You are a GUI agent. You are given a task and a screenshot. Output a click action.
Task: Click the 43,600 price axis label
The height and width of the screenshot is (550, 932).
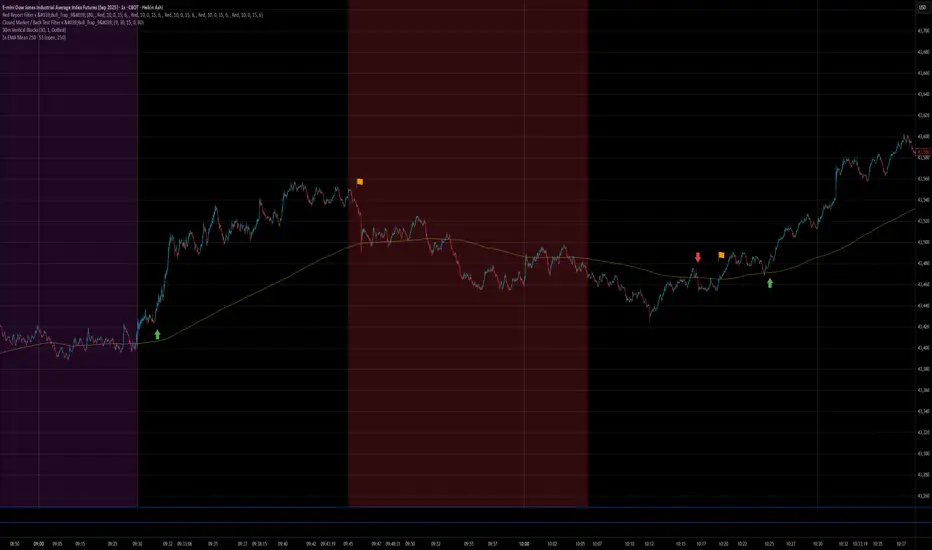[923, 136]
